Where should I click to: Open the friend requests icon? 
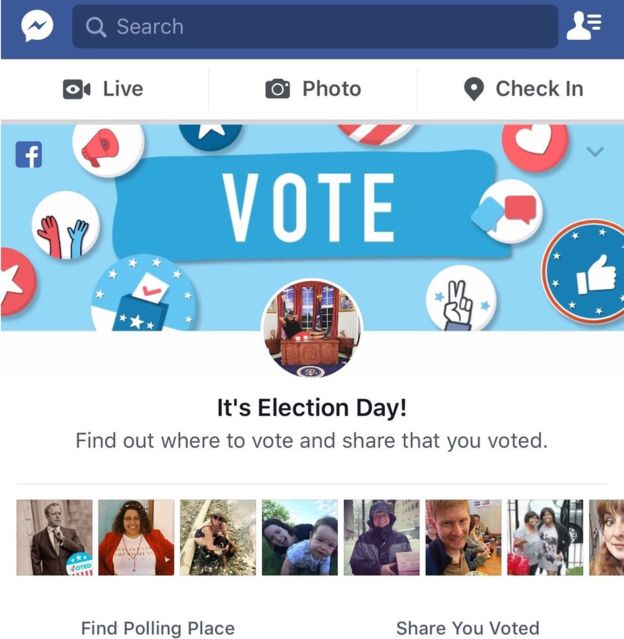click(584, 26)
